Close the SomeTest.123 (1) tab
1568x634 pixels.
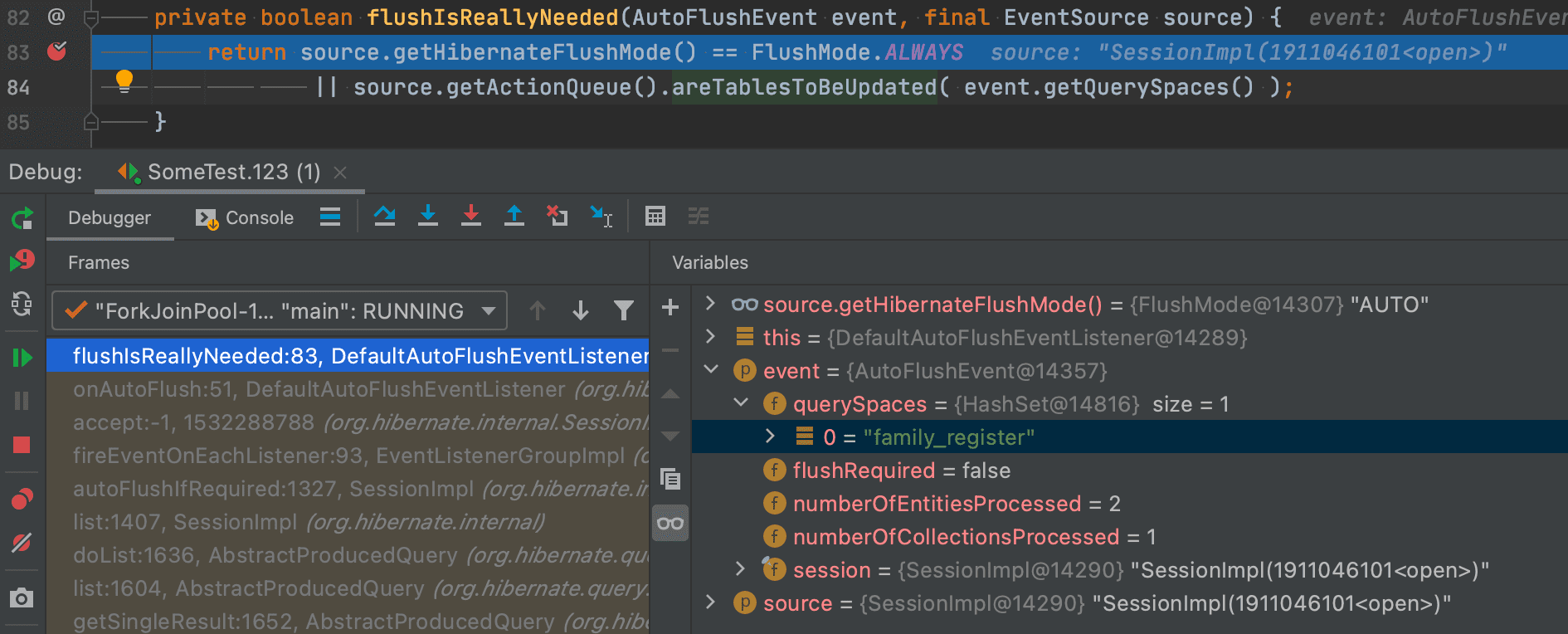tap(340, 173)
